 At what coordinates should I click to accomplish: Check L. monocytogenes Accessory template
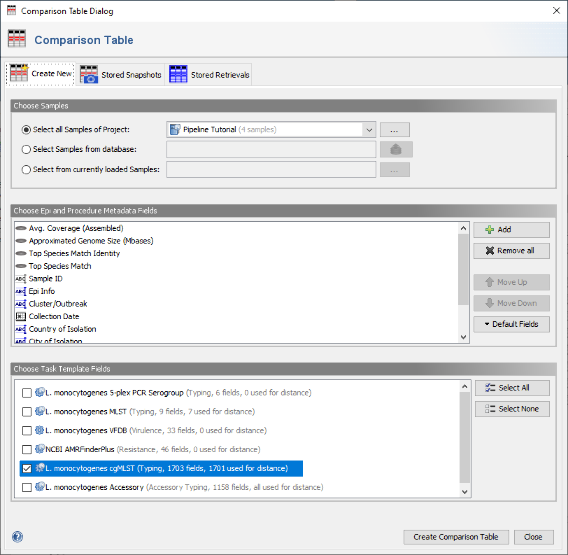pyautogui.click(x=27, y=488)
